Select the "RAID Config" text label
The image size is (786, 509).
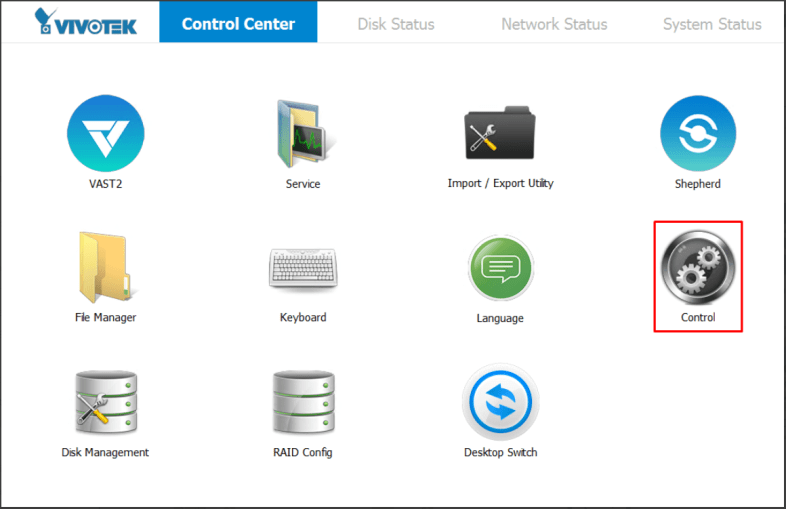(302, 453)
